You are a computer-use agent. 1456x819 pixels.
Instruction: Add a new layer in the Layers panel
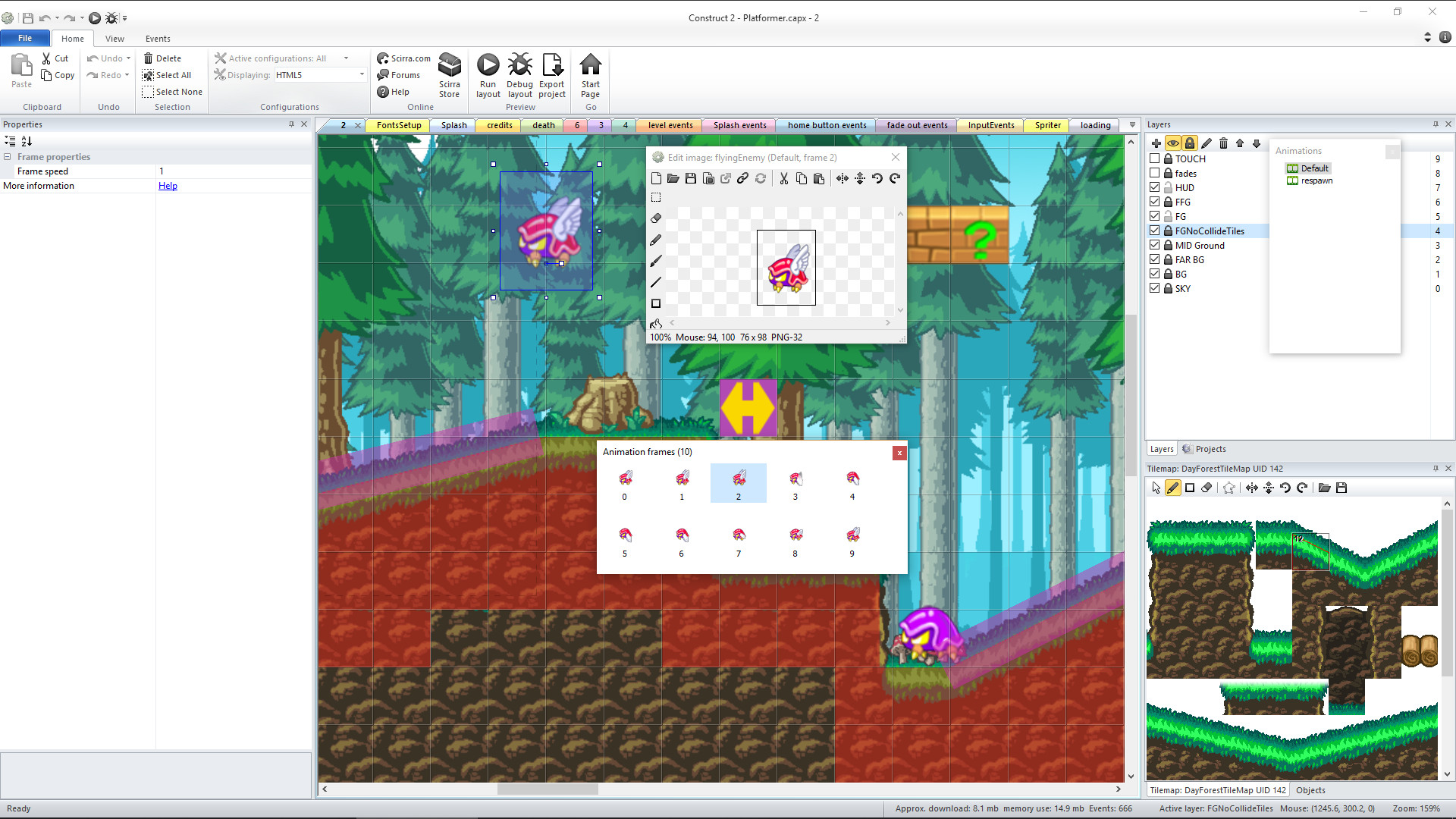(1156, 143)
